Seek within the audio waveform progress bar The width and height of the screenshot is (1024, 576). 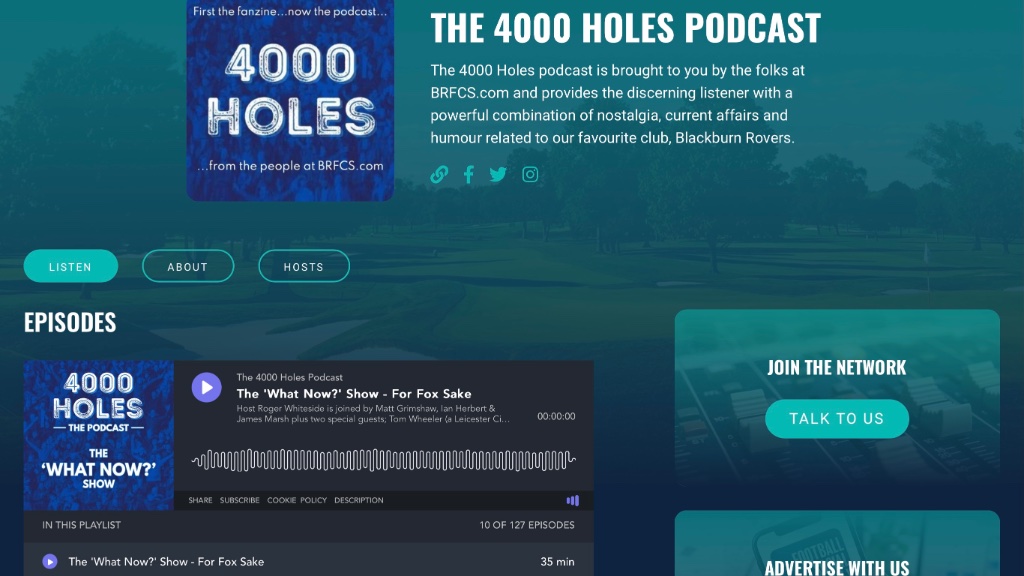(x=383, y=460)
